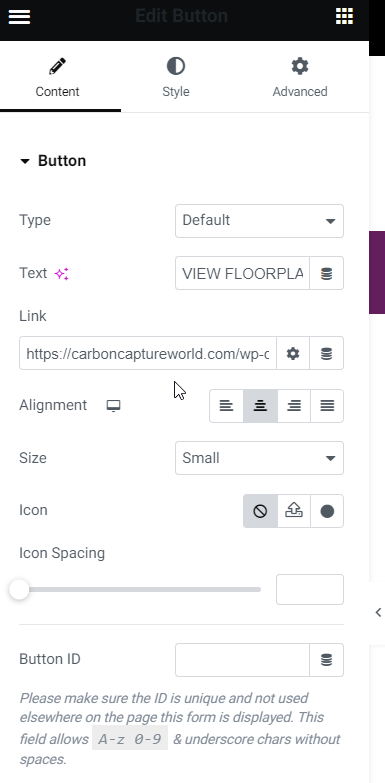
Task: Open the Size dropdown
Action: click(x=259, y=458)
